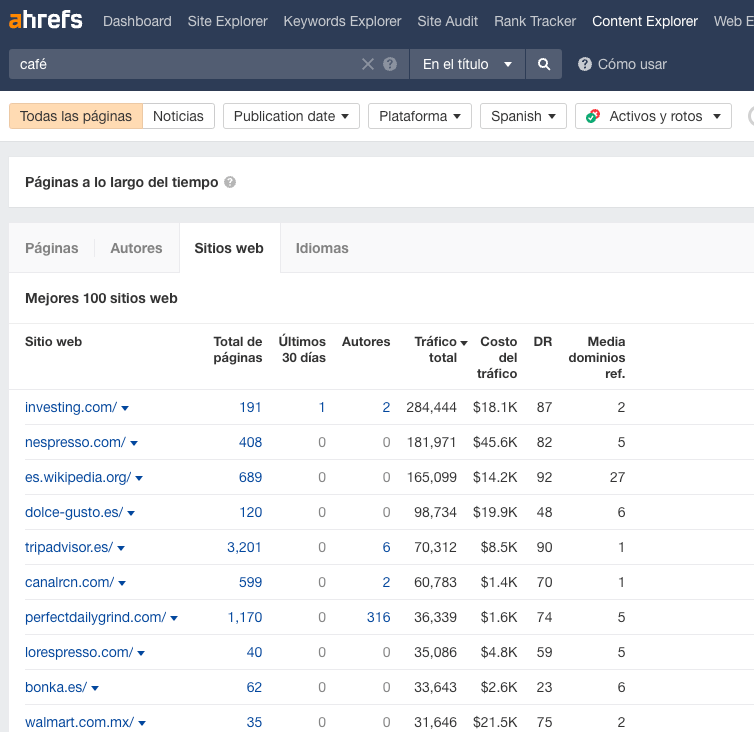Click the Activos y rotos link status icon
Screen dimensions: 754x732
click(593, 116)
